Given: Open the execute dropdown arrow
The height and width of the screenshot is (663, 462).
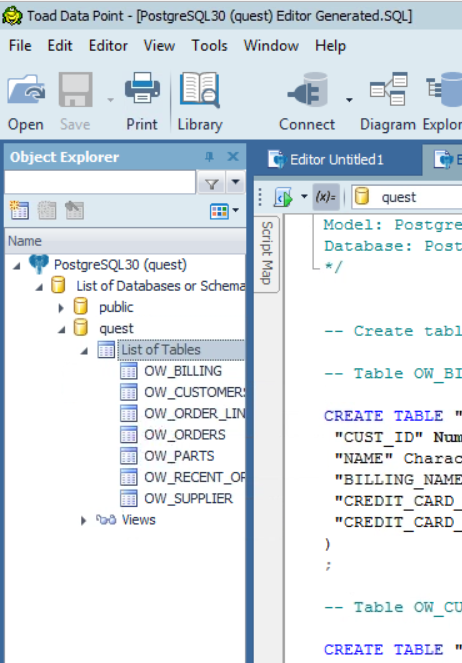Looking at the screenshot, I should [x=303, y=197].
